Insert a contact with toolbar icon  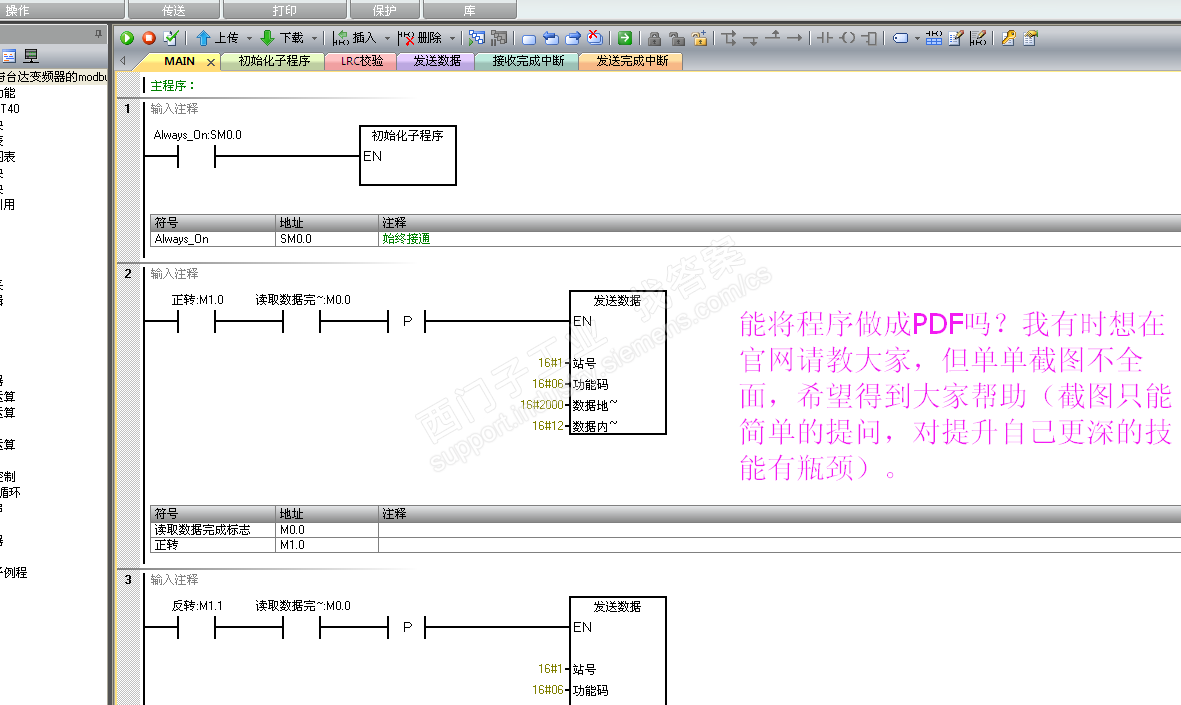tap(825, 38)
